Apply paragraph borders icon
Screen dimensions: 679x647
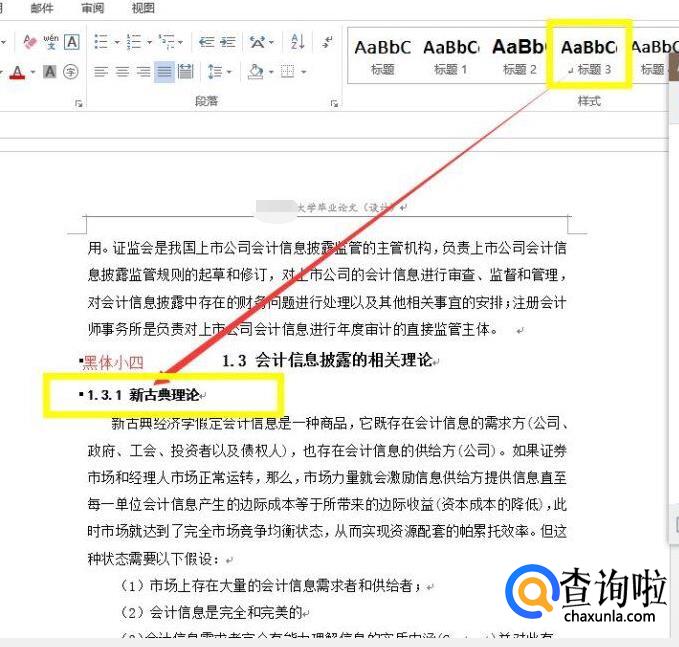pos(288,72)
